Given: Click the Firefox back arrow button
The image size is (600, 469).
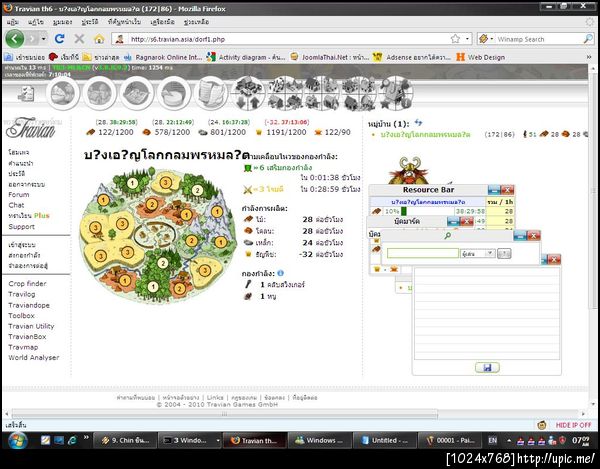Looking at the screenshot, I should click(x=15, y=39).
